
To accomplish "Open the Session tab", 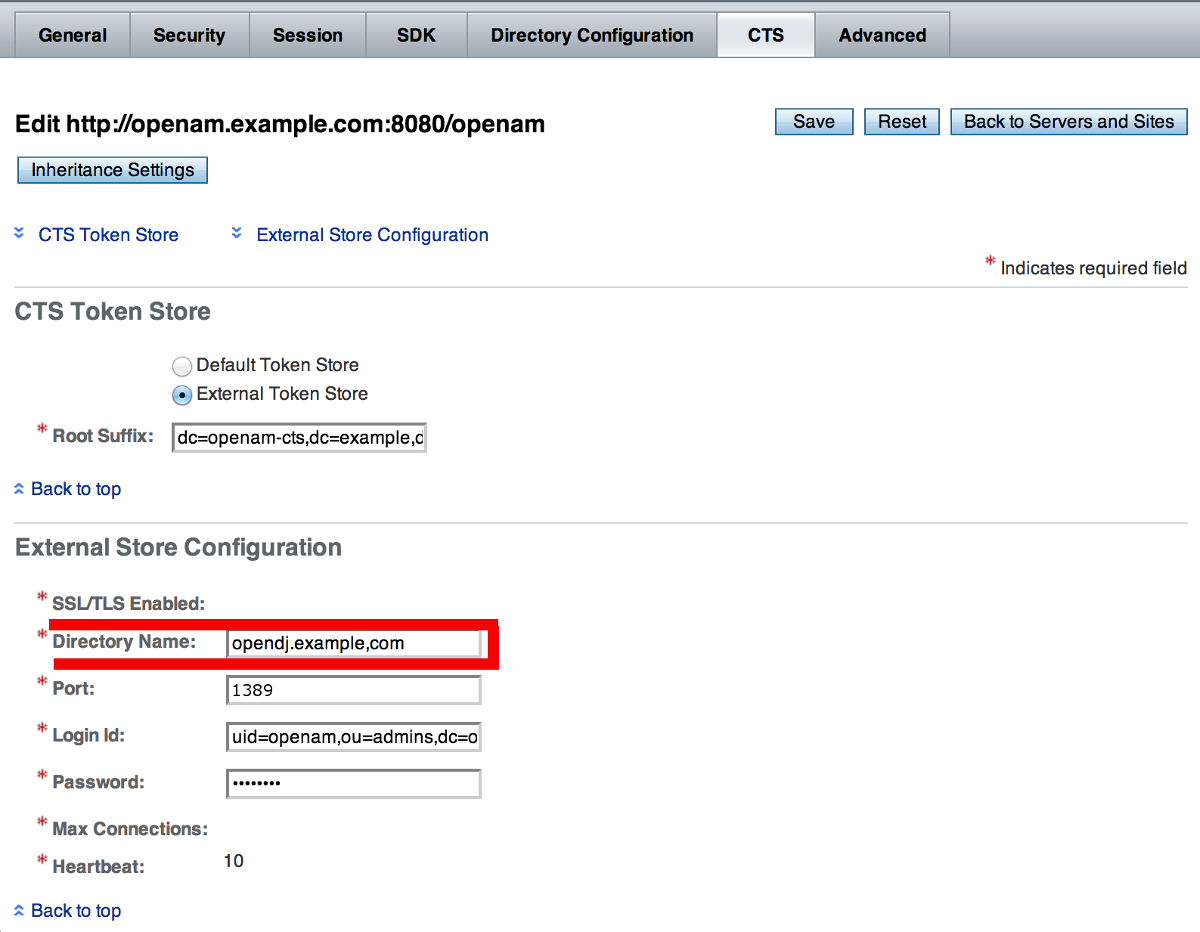I will [307, 35].
